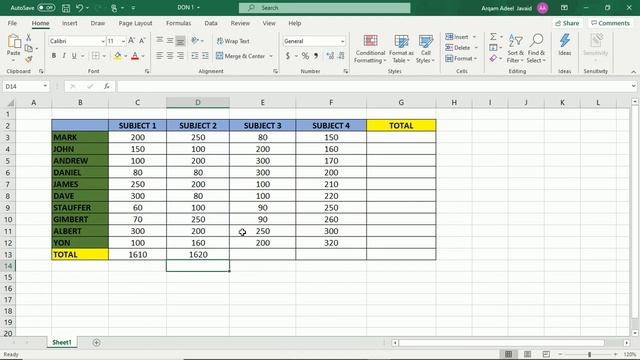Click the Accounting Number Format dollar icon
The image size is (640, 360).
[288, 56]
